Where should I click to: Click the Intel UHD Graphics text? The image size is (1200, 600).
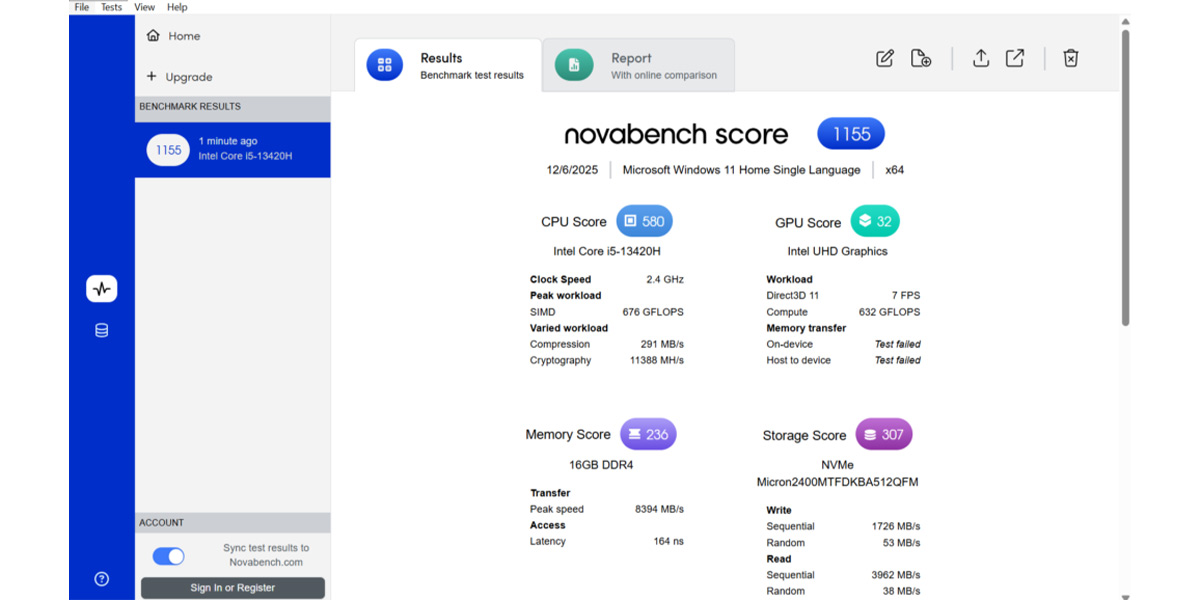click(837, 251)
